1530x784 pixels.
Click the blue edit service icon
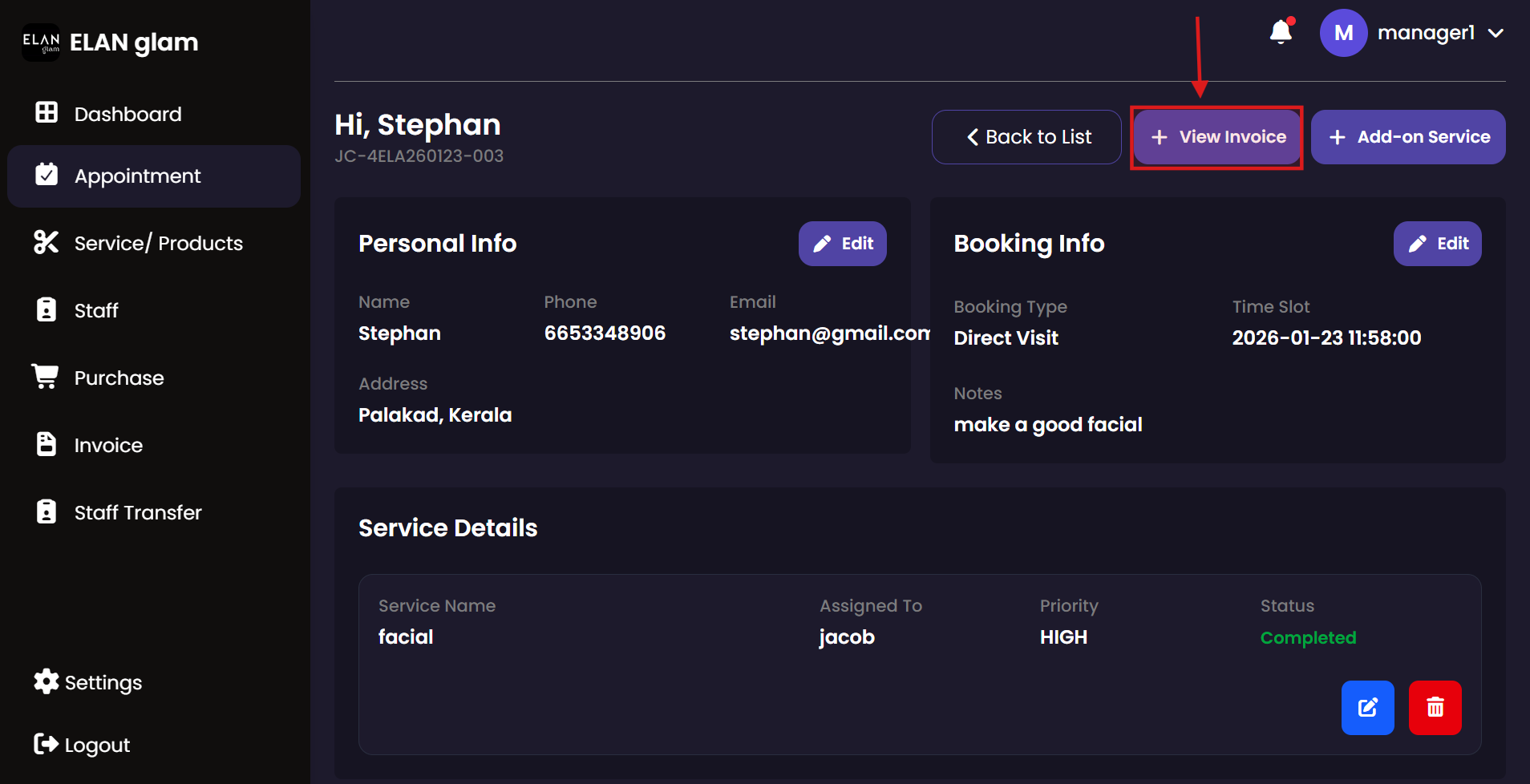(x=1367, y=708)
